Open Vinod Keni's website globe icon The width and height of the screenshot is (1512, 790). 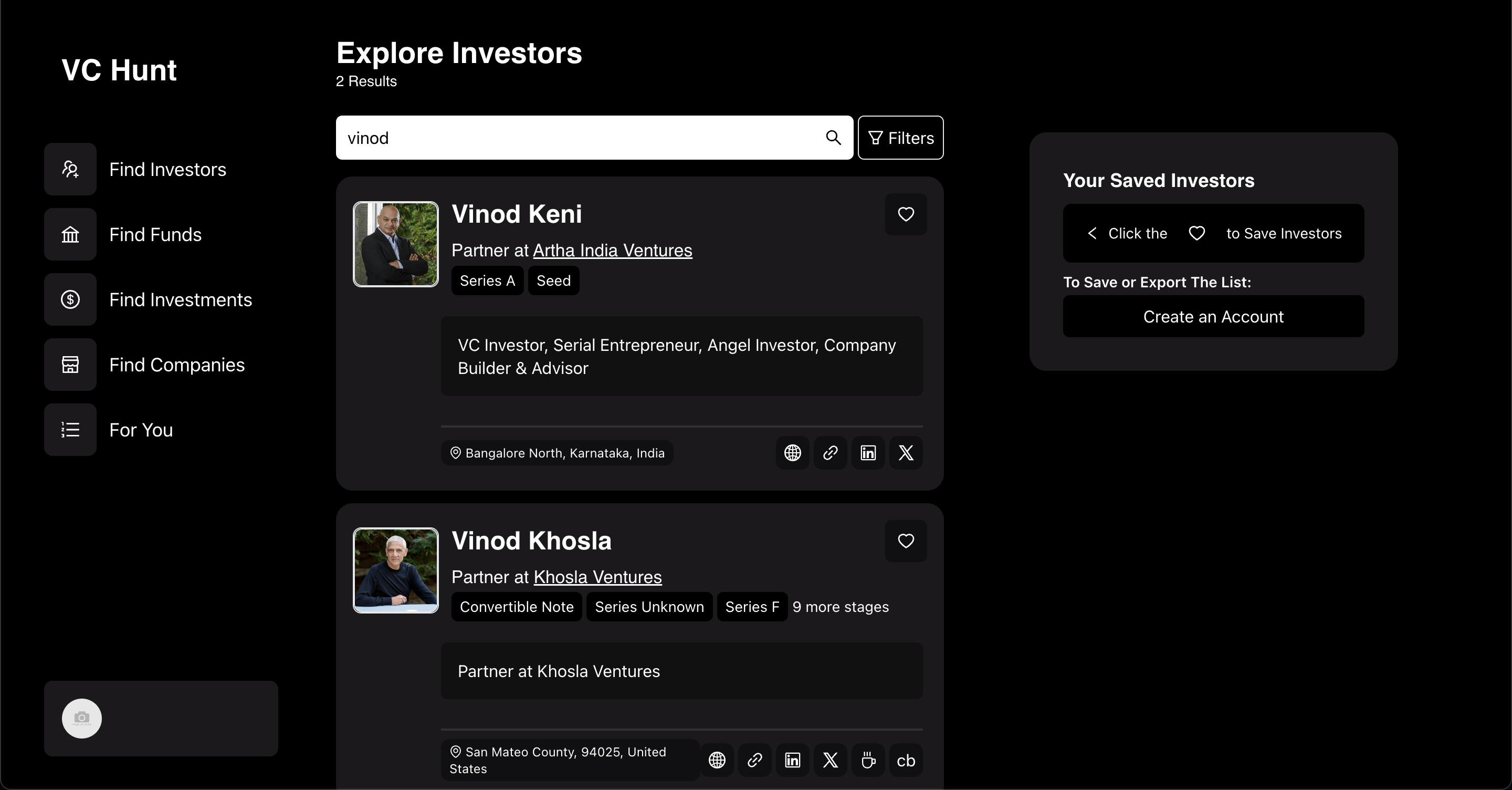[x=792, y=453]
